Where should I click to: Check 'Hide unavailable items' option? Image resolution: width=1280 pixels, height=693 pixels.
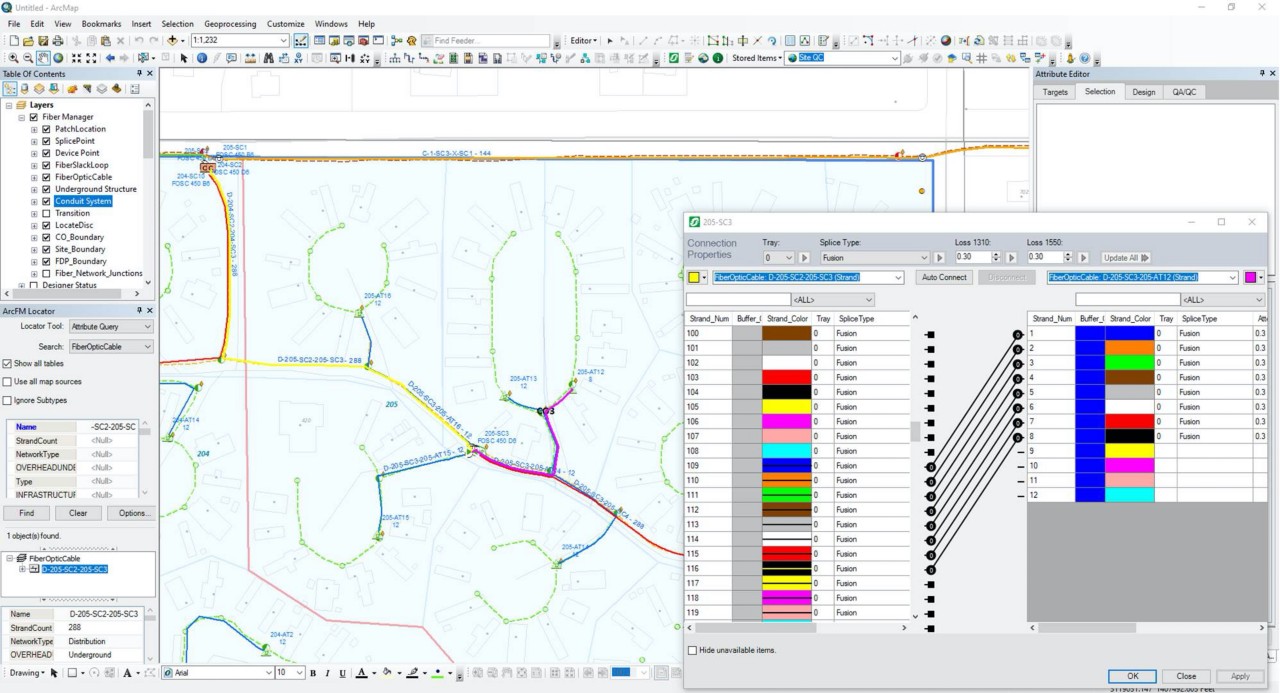click(692, 650)
